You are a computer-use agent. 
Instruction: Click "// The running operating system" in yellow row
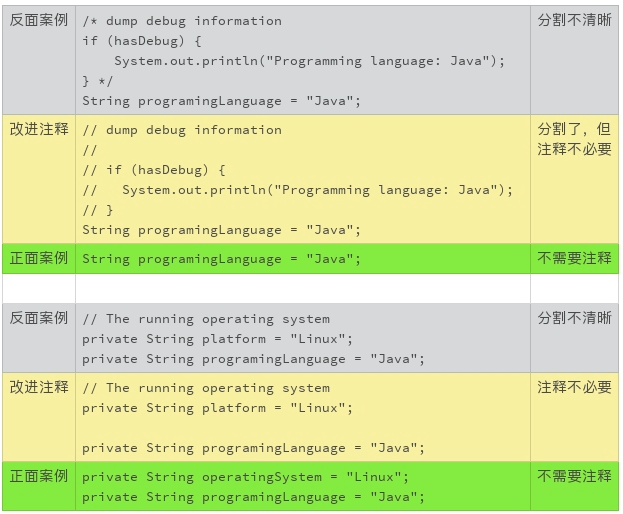(x=206, y=388)
